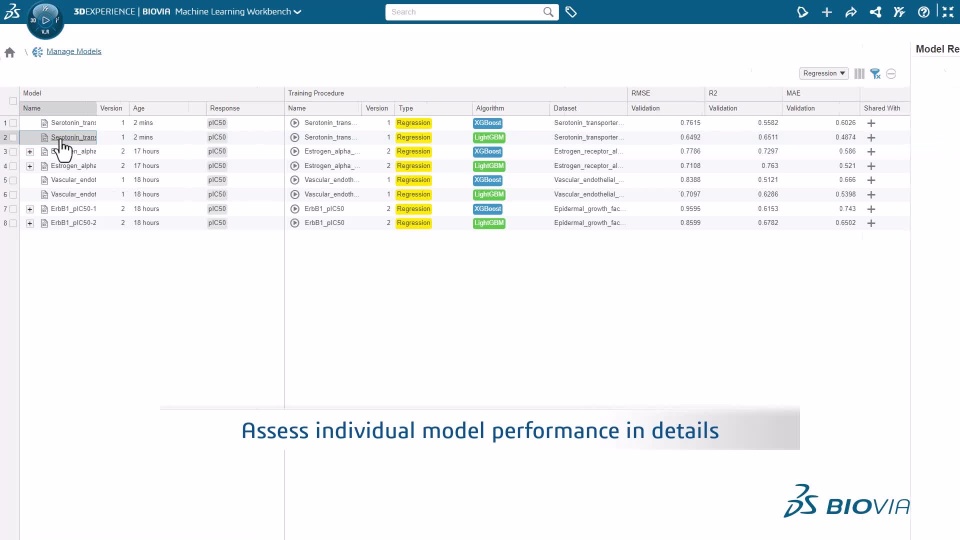Click the XGBoost tag in row 1
The image size is (960, 540).
point(488,123)
